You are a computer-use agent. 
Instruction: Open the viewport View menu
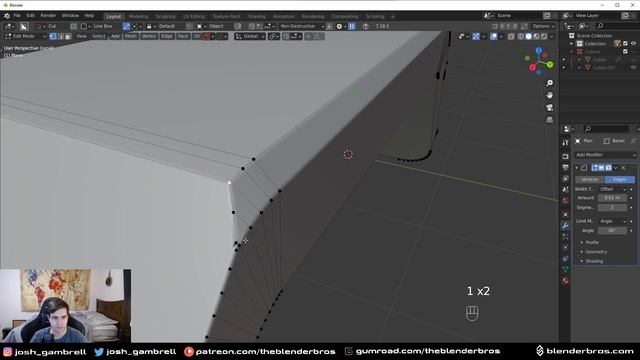pos(81,36)
